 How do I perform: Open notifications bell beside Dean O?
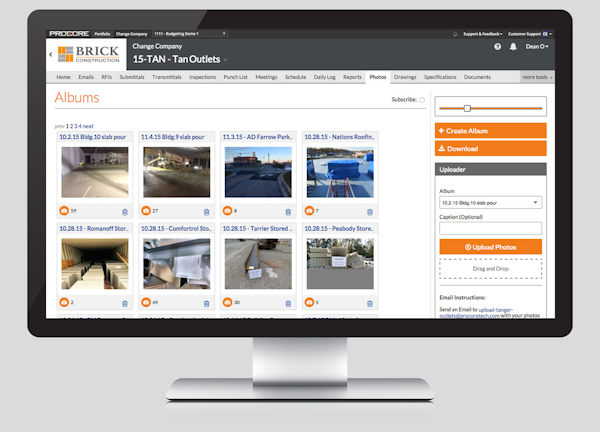coord(513,47)
